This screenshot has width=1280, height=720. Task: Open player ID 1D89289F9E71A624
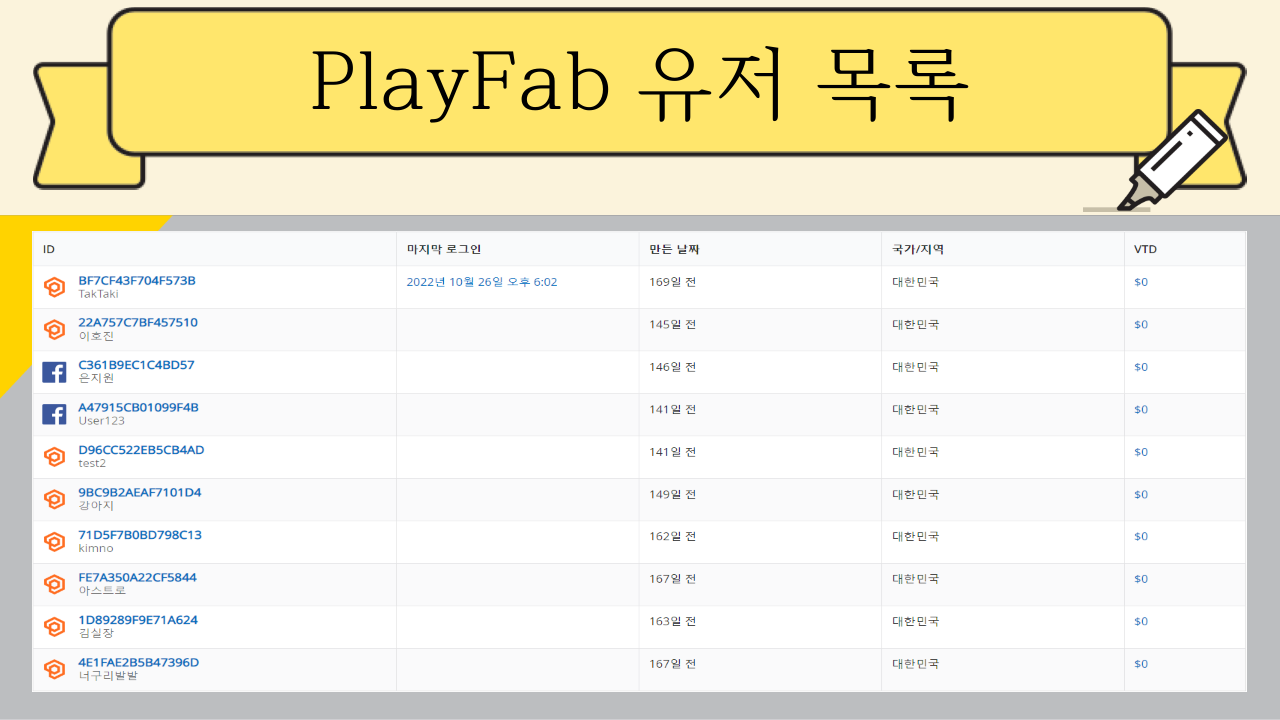(x=138, y=620)
